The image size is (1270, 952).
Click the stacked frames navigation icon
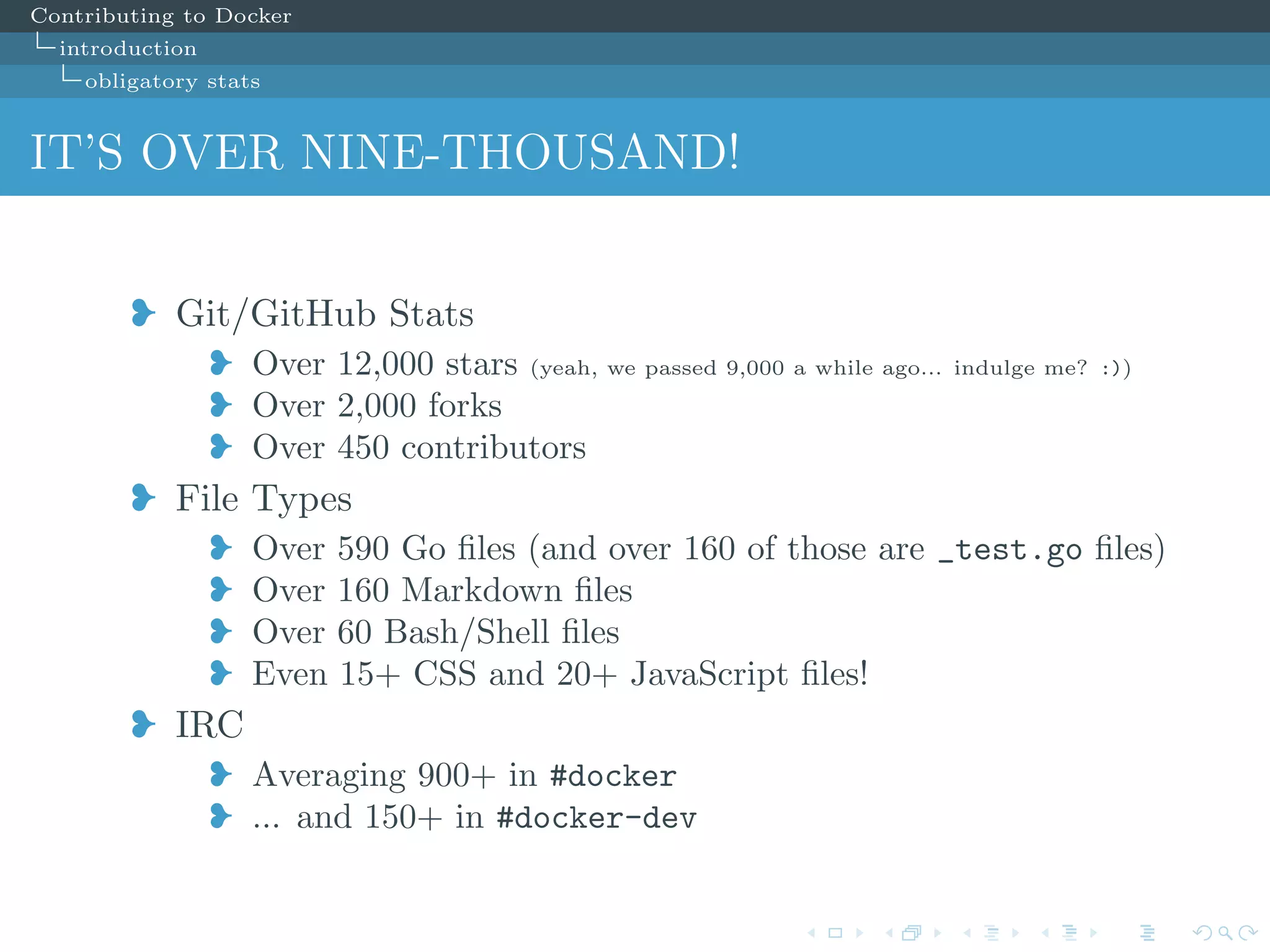pyautogui.click(x=912, y=932)
